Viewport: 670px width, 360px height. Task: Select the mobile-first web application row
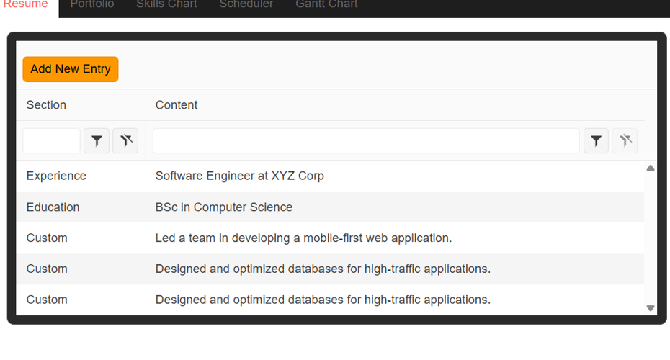coord(330,238)
